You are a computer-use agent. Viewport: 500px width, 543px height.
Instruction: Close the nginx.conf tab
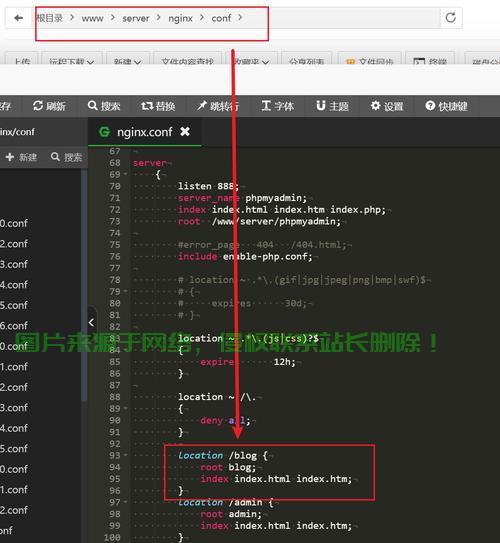point(185,132)
